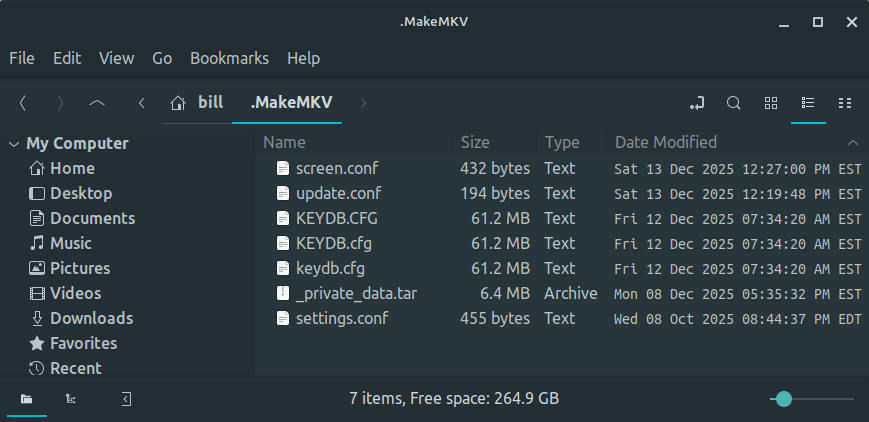Click the bill path button
The height and width of the screenshot is (422, 869).
coord(197,103)
